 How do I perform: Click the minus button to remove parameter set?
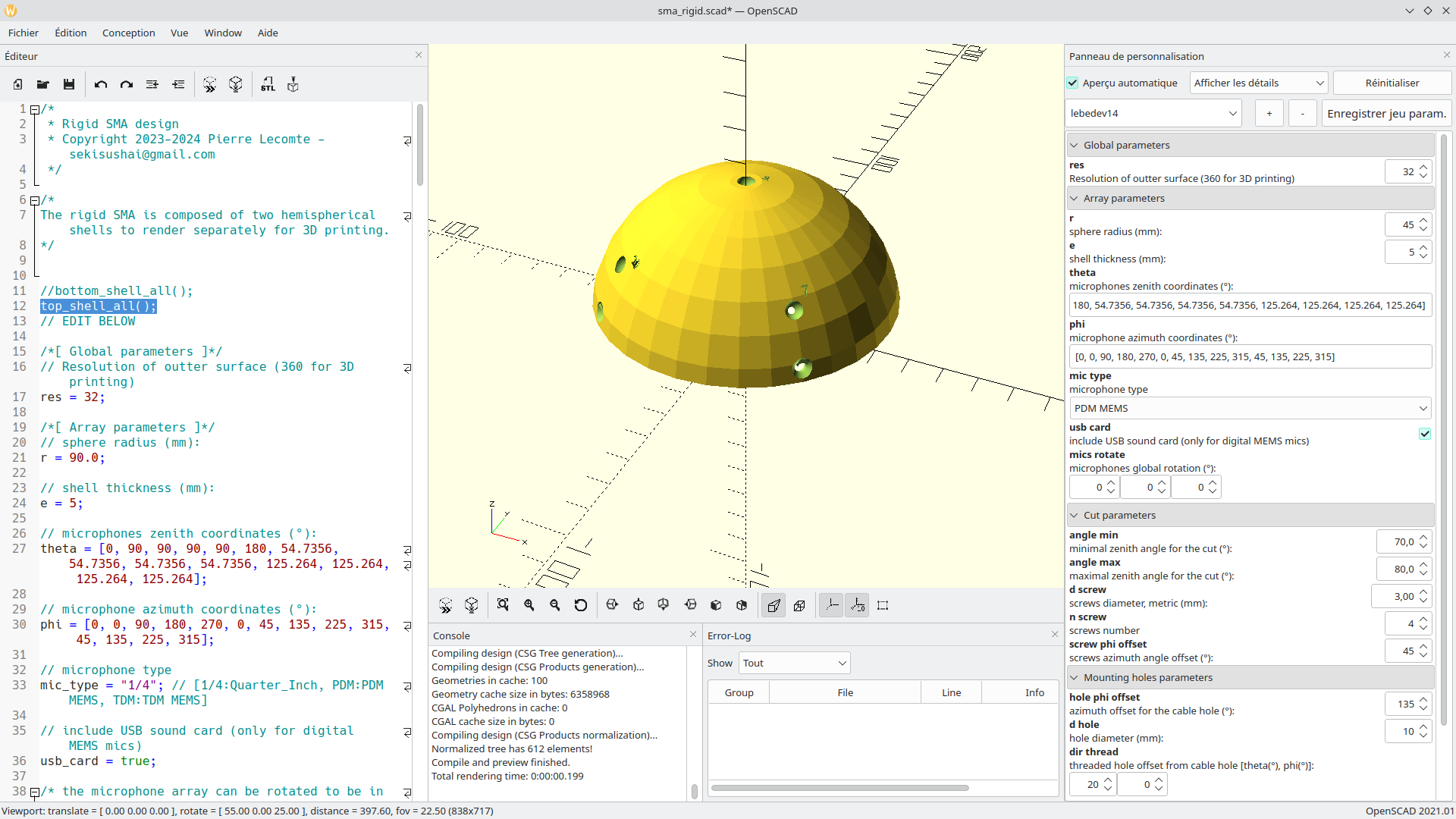[1303, 113]
